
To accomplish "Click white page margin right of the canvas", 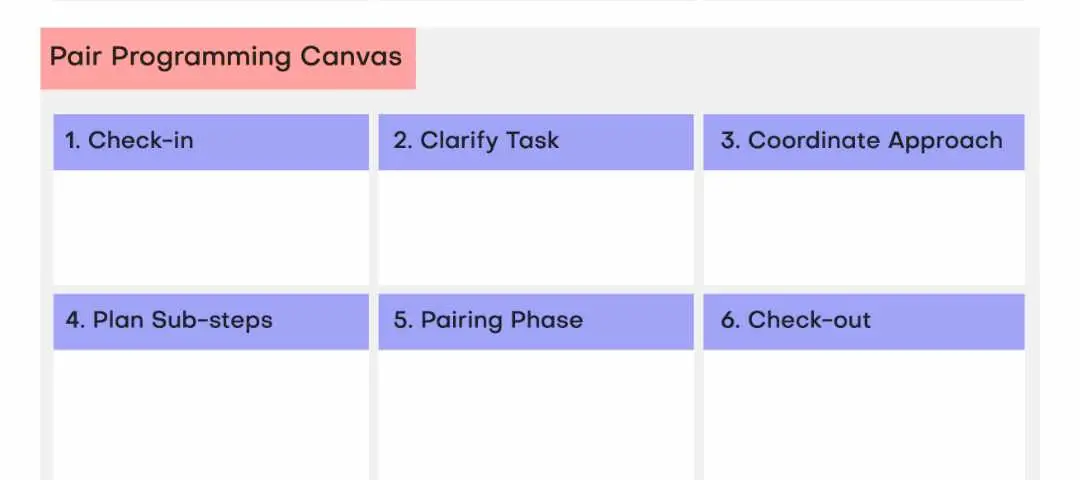I will click(1060, 250).
